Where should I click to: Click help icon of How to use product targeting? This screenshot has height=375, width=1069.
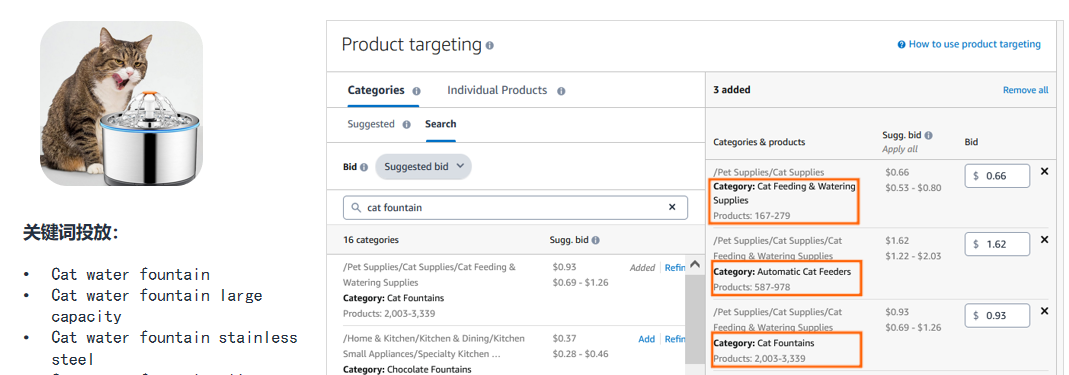click(901, 44)
